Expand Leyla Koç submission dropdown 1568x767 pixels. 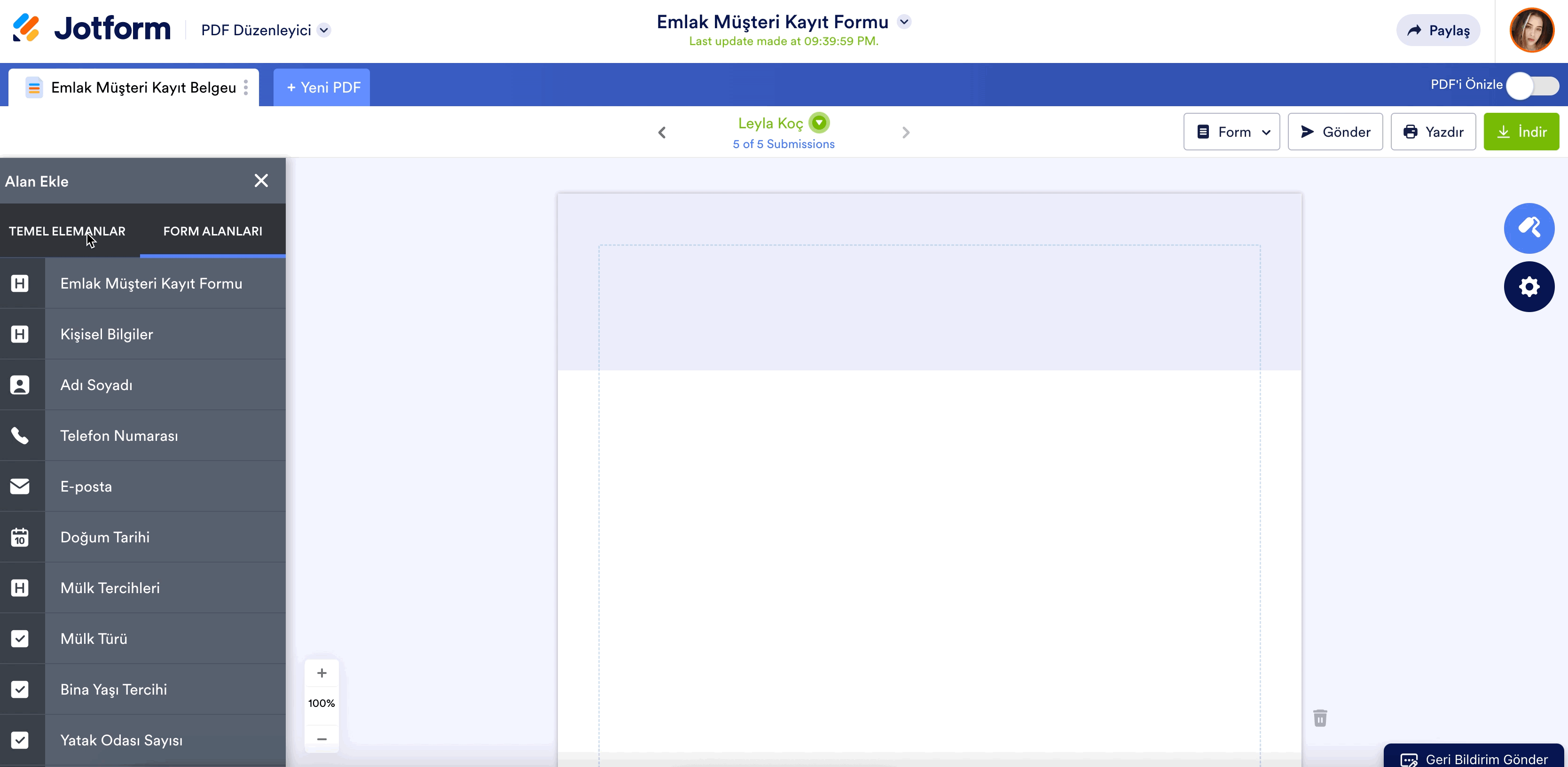819,123
